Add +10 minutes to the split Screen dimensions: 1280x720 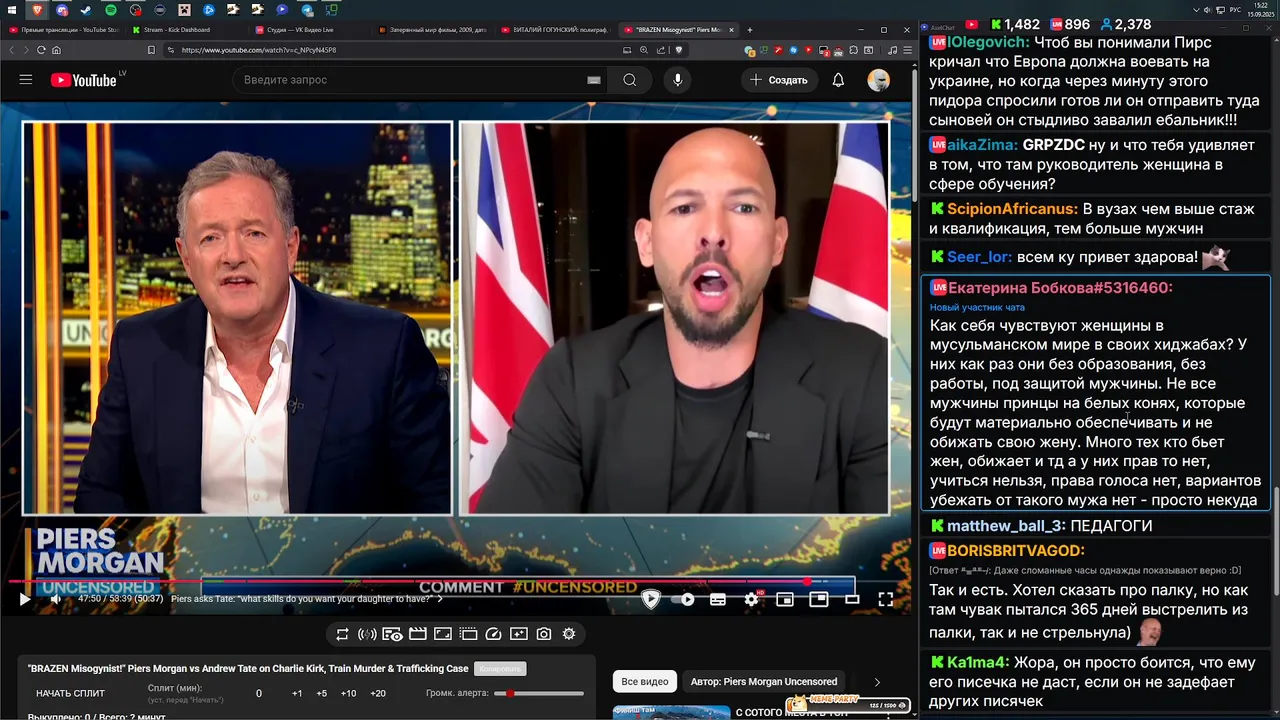pos(348,693)
